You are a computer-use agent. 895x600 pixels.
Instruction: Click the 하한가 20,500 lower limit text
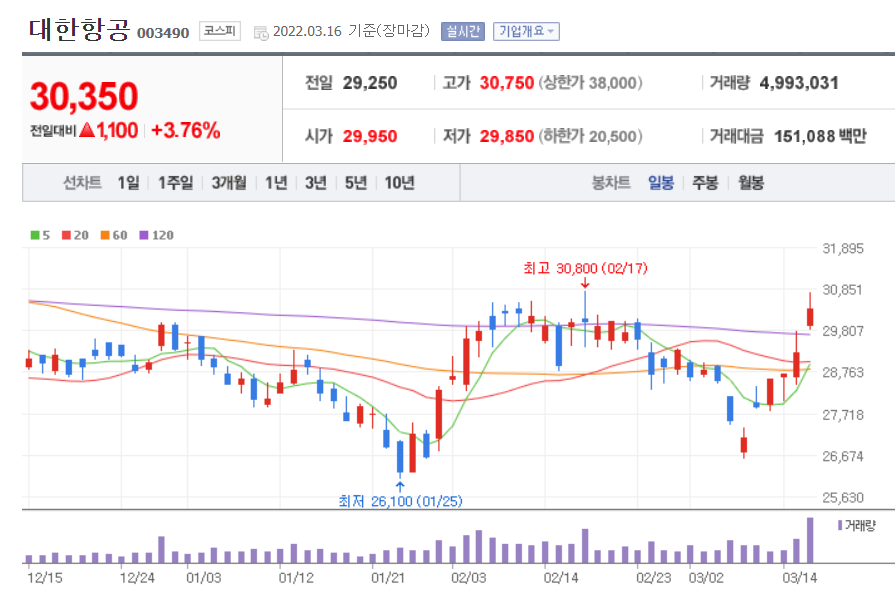(x=590, y=136)
